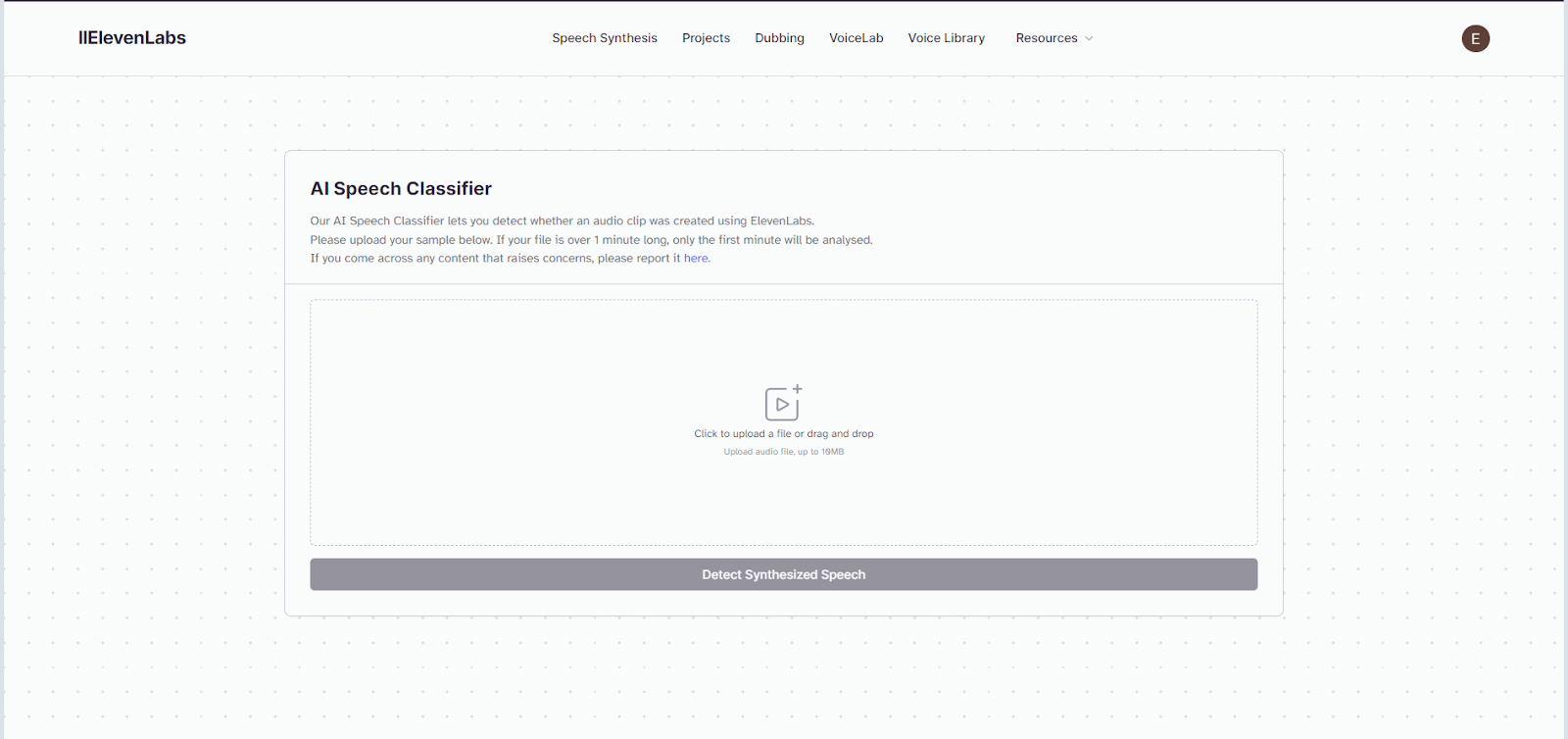Open the Dubbing page
This screenshot has height=739, width=1568.
[779, 38]
